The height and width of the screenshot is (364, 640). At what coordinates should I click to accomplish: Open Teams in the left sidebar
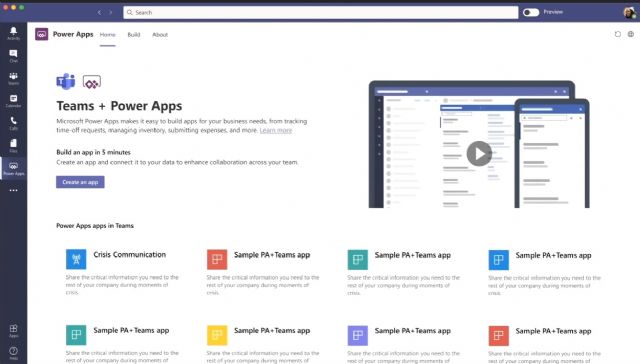[13, 78]
